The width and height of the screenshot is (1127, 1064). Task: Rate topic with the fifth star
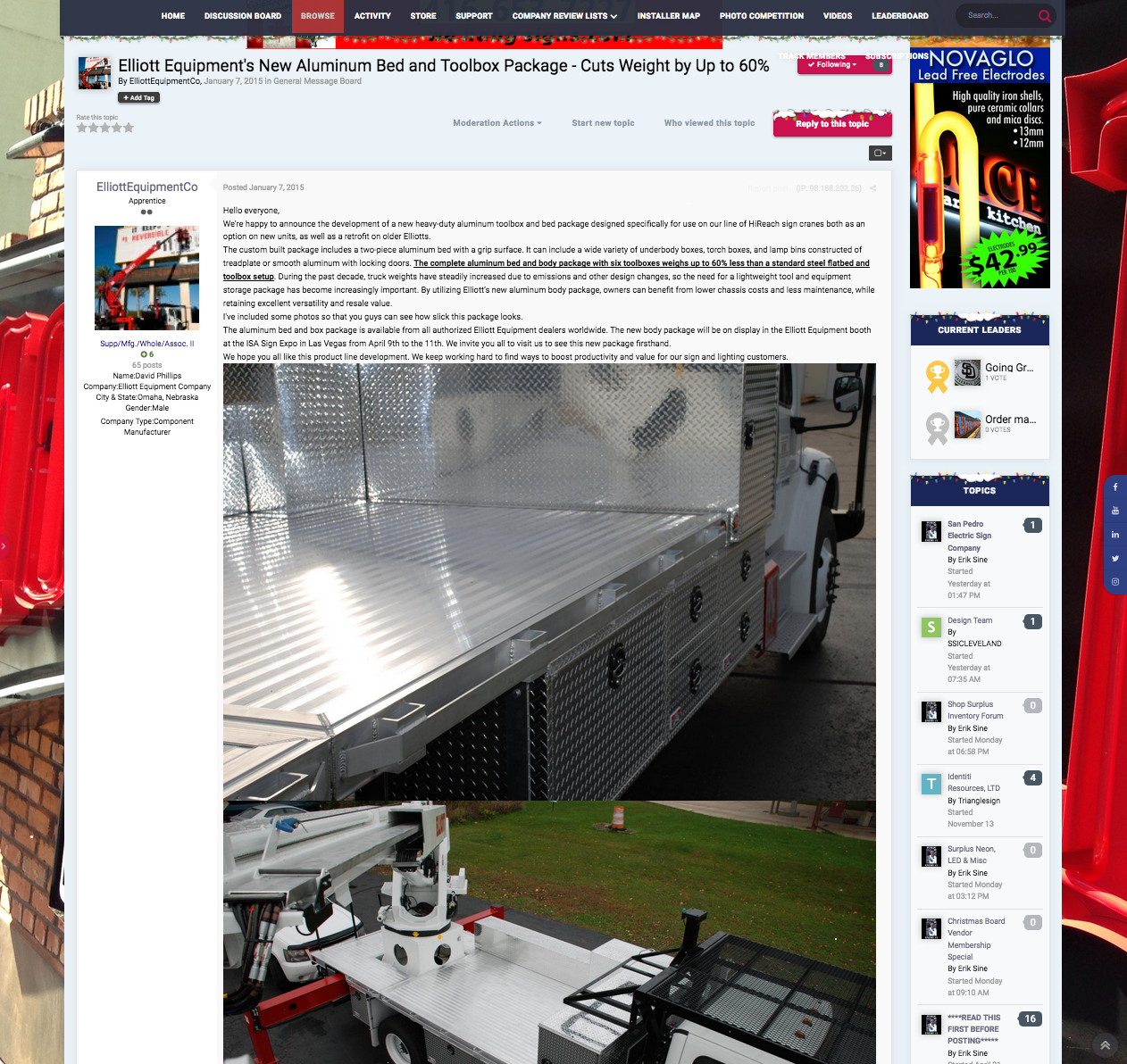pos(129,128)
